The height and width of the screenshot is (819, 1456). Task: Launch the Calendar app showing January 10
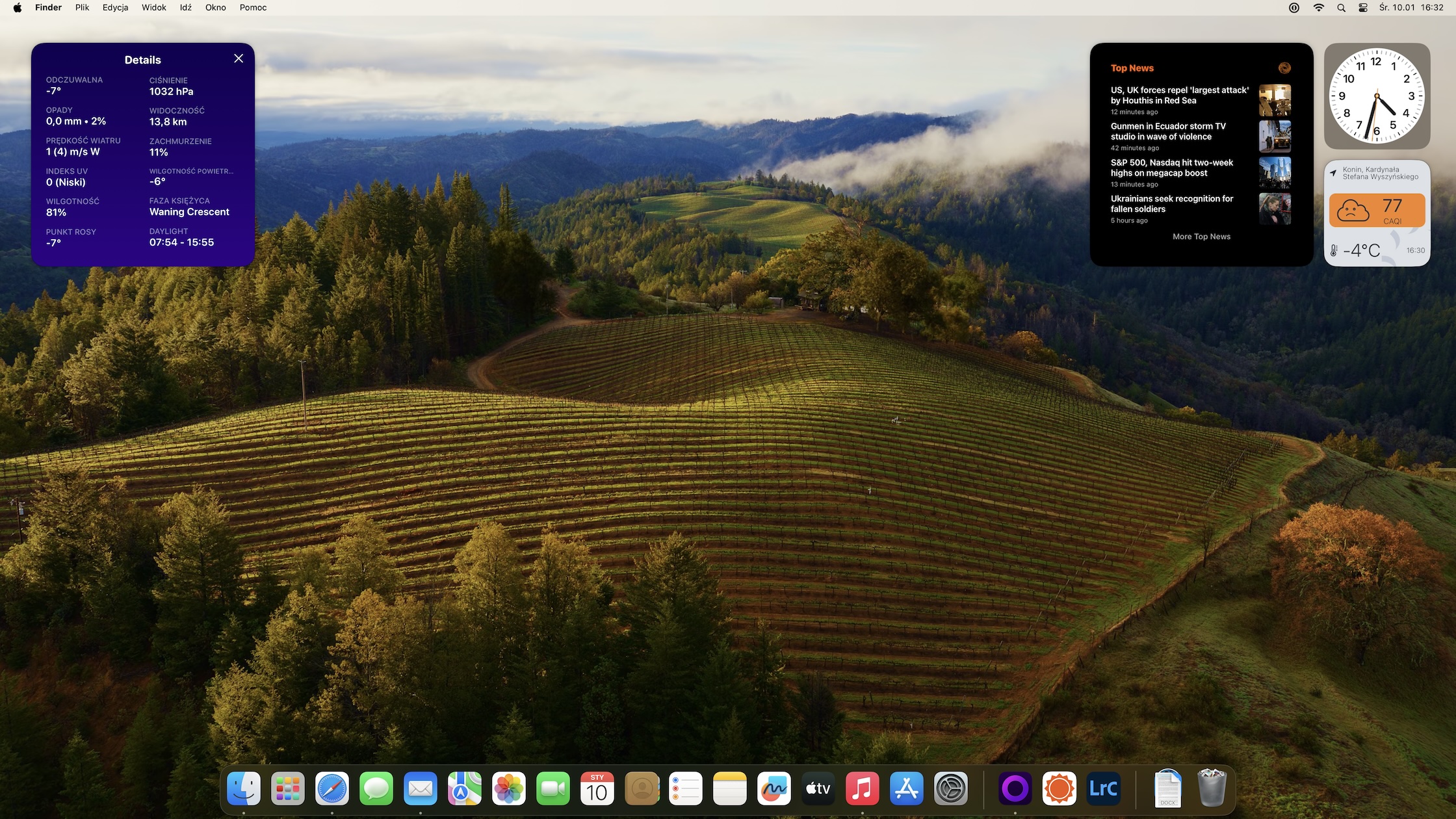click(x=597, y=788)
